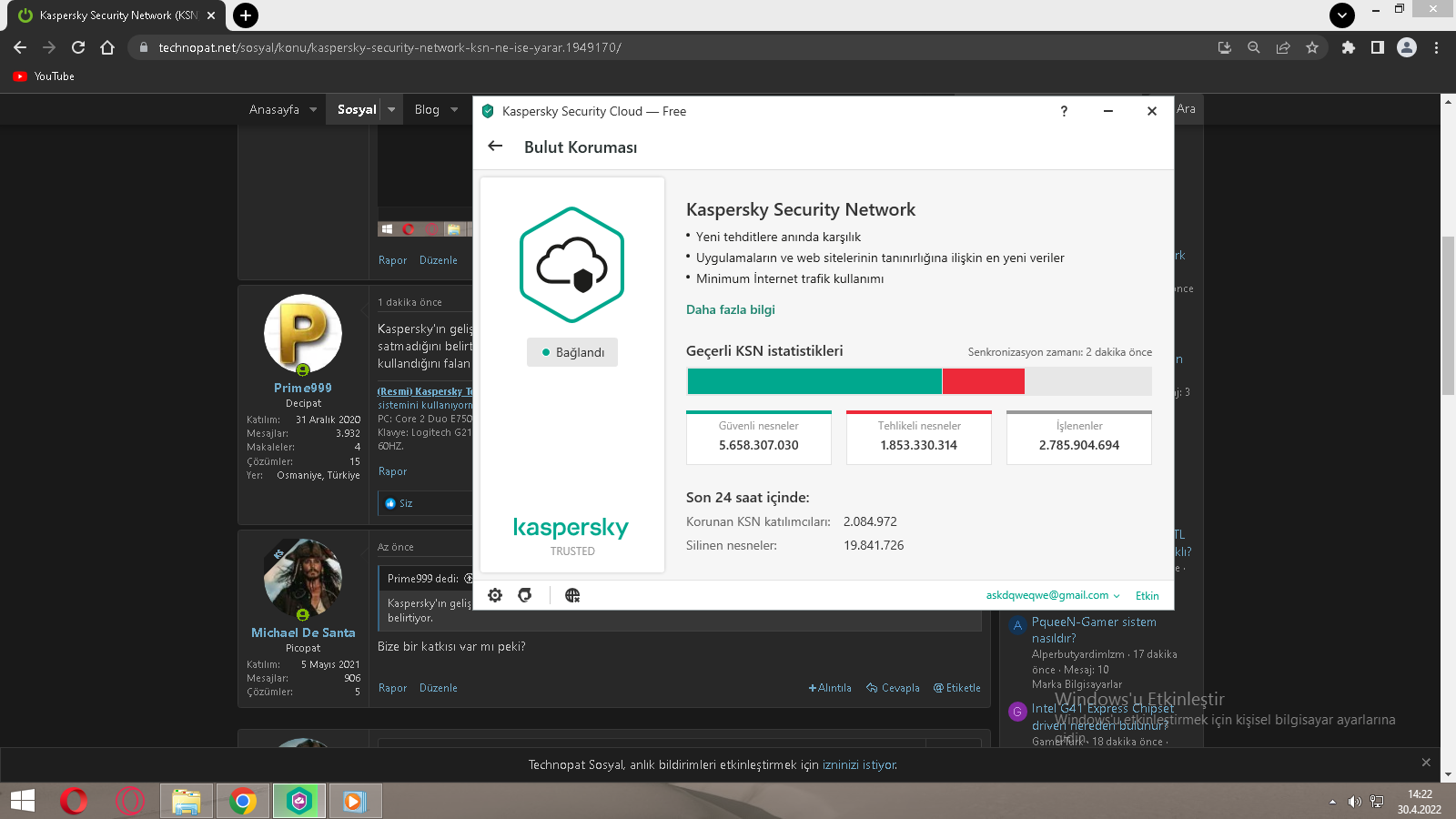Image resolution: width=1456 pixels, height=819 pixels.
Task: Open new tab in Chrome
Action: (246, 15)
